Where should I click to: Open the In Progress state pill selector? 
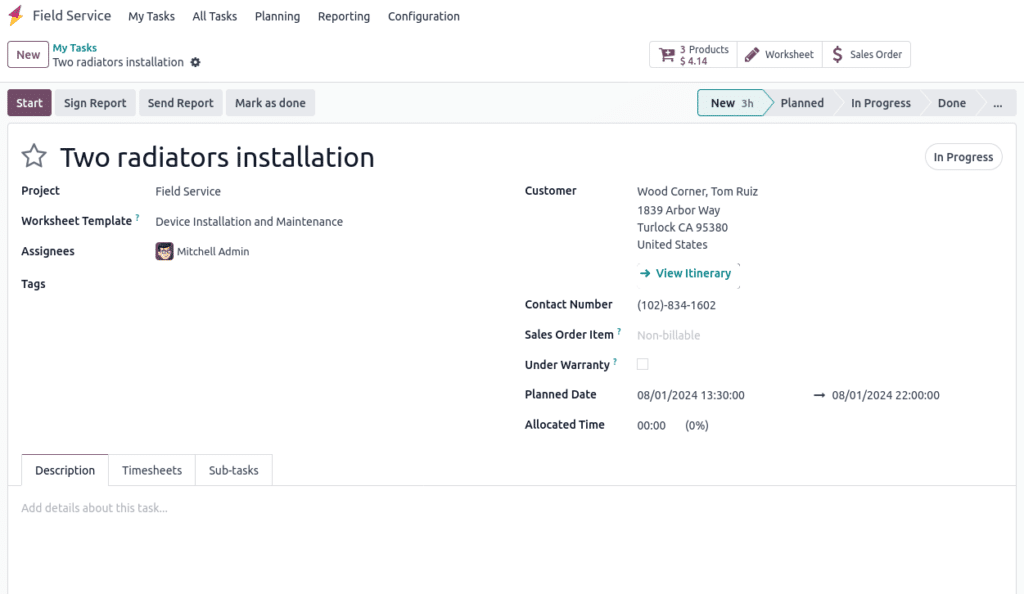(x=963, y=157)
